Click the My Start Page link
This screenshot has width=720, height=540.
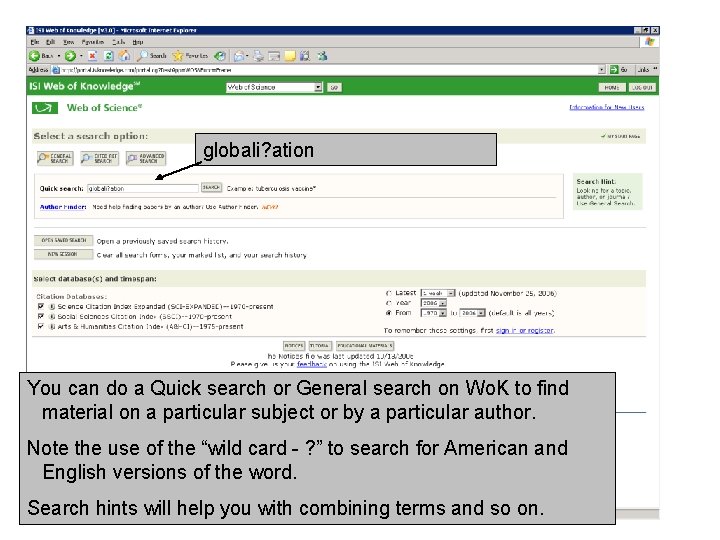(620, 136)
